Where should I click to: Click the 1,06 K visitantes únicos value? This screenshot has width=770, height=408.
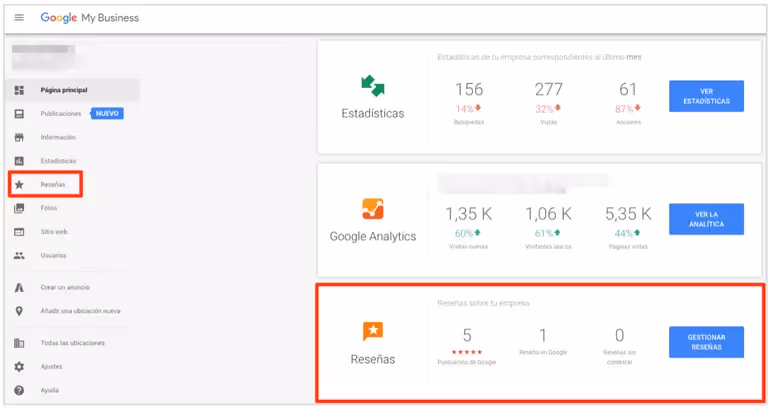pyautogui.click(x=549, y=214)
